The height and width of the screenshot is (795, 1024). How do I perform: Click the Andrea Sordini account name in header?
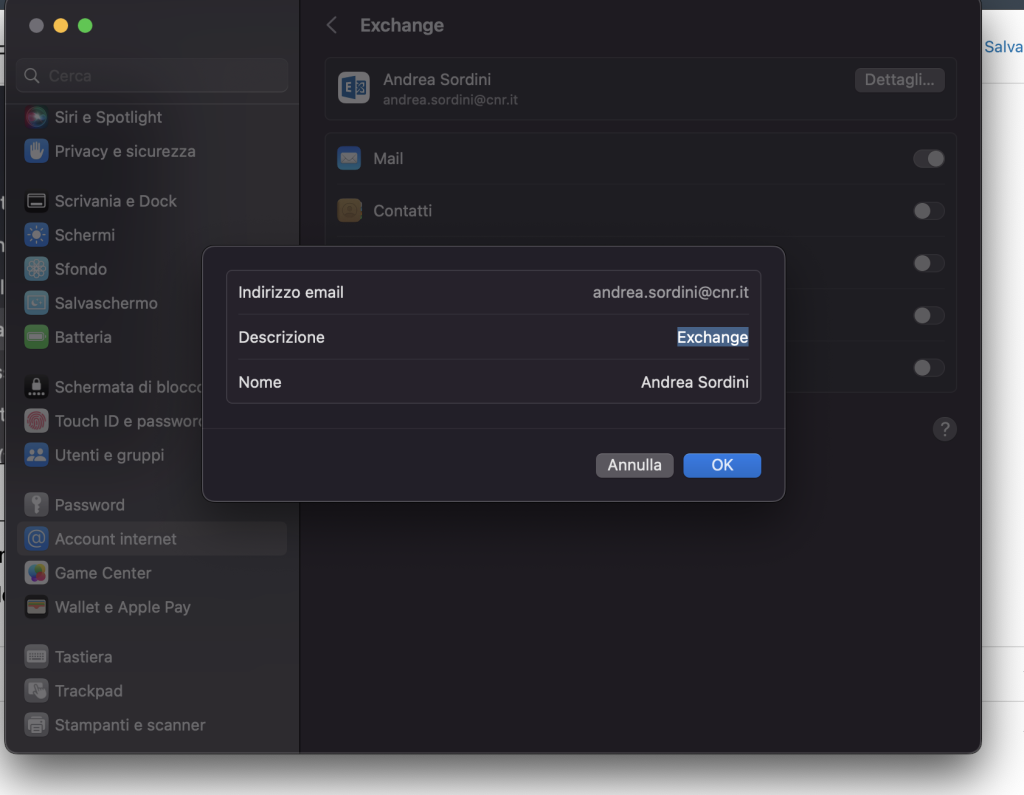point(437,79)
